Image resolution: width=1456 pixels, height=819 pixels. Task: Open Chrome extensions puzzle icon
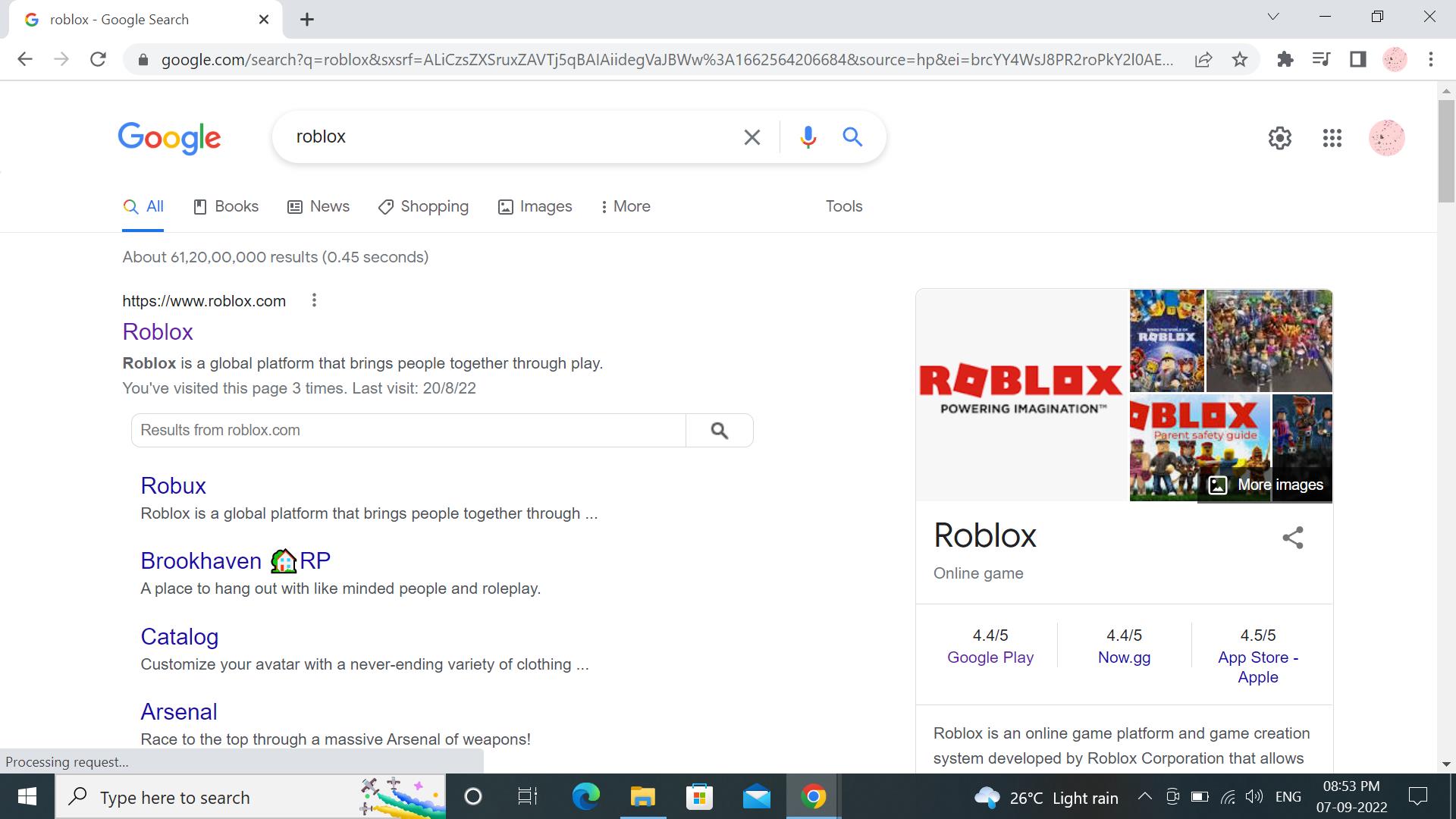point(1285,59)
